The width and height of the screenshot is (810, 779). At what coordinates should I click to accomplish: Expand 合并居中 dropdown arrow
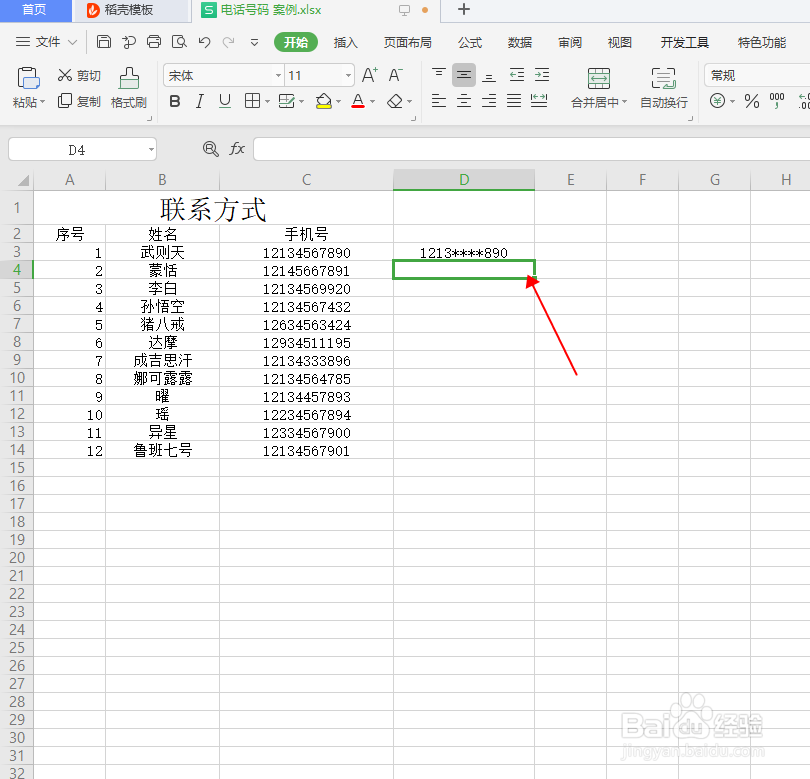tap(625, 102)
